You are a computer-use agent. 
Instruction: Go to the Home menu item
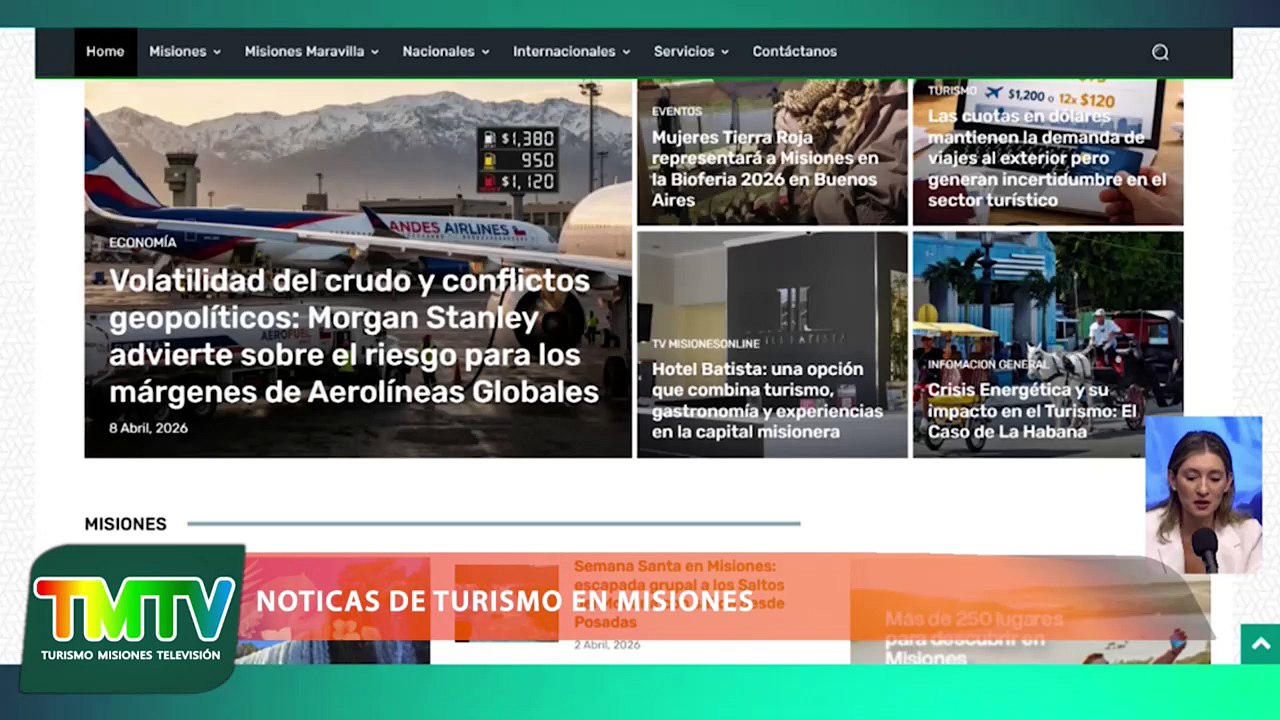pos(105,52)
